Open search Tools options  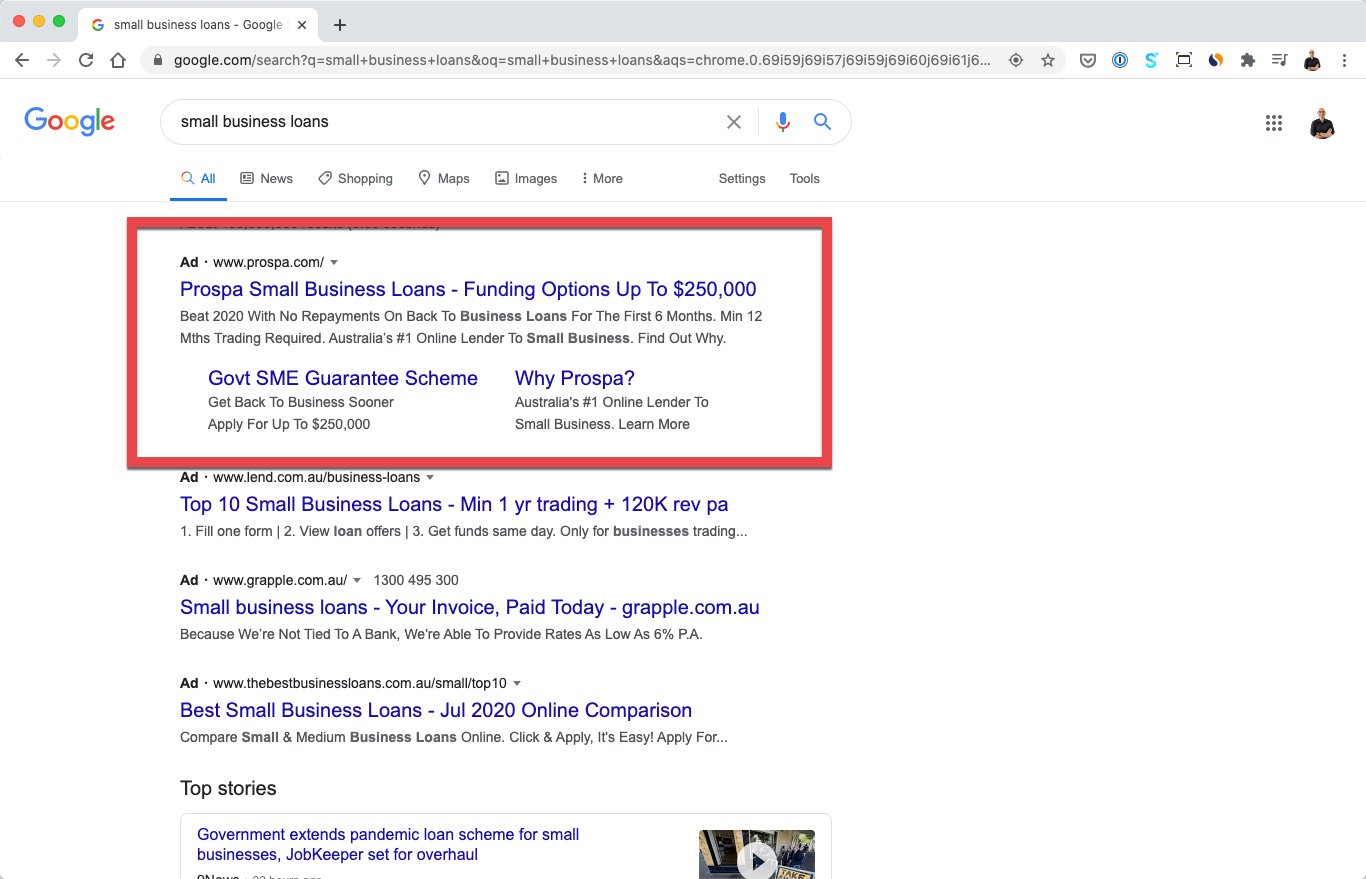[805, 178]
